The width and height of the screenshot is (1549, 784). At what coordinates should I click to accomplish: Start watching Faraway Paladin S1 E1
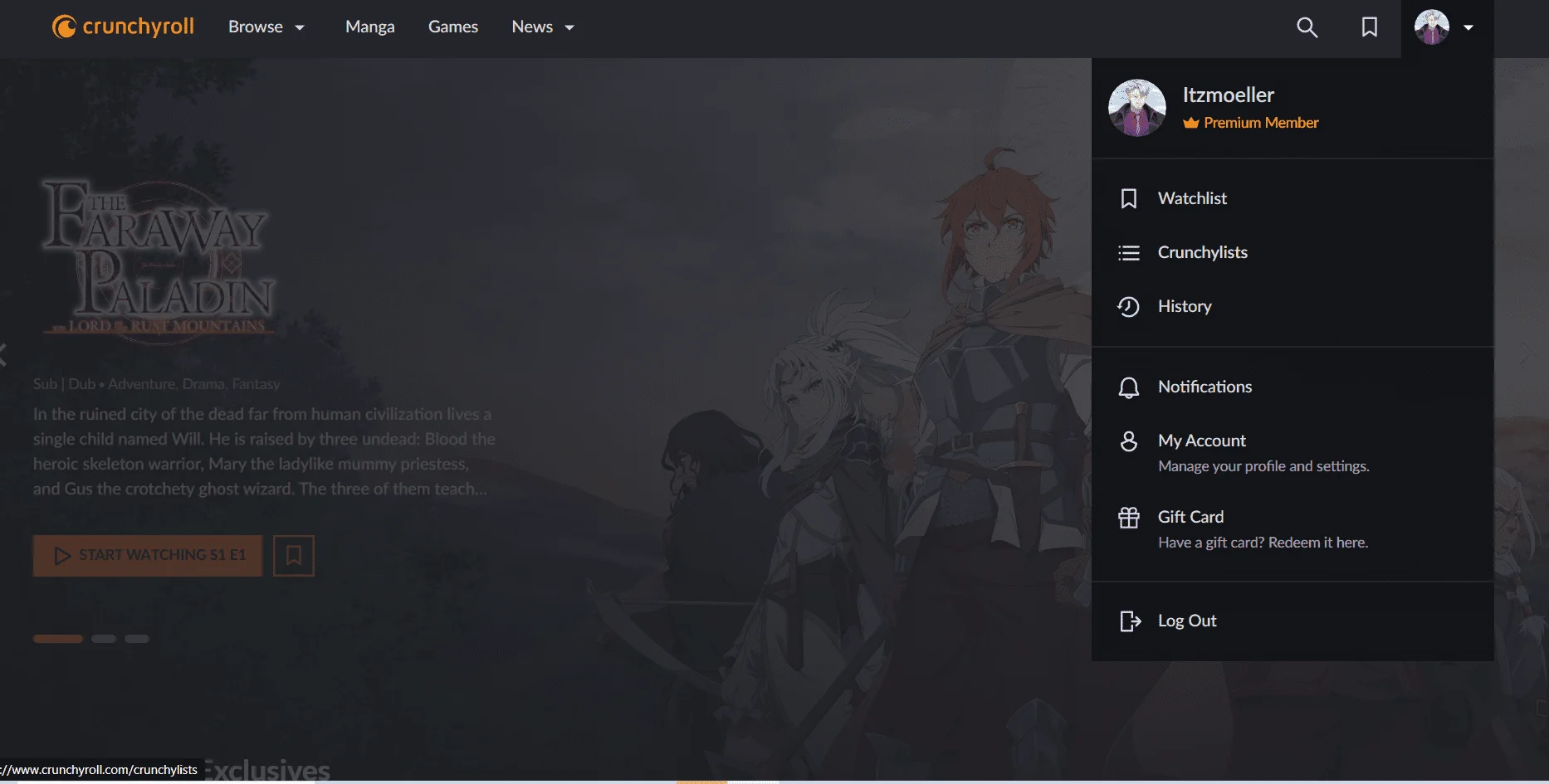148,555
